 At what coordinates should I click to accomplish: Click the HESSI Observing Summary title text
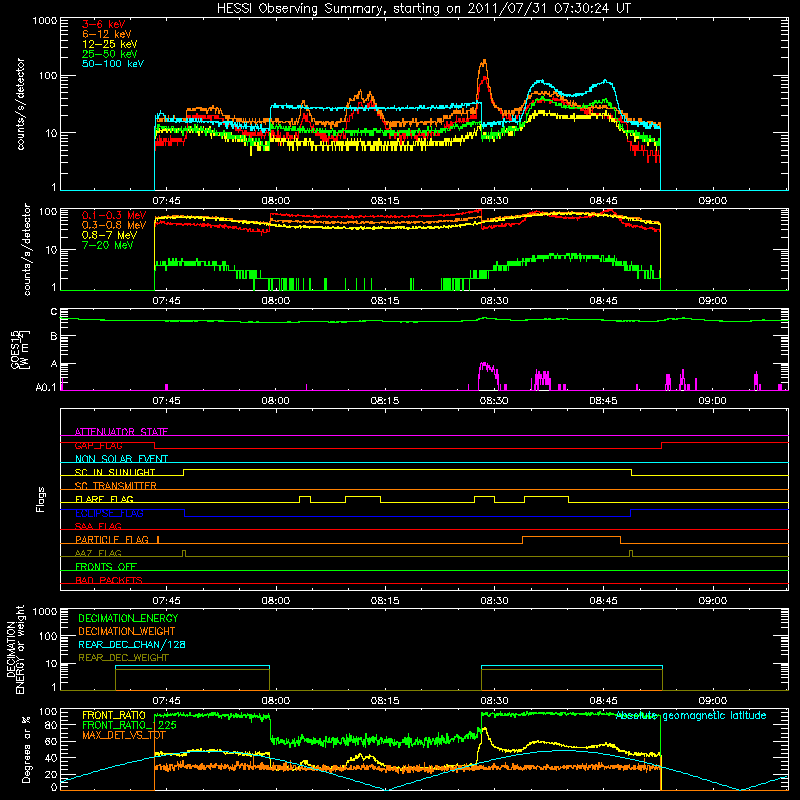click(424, 9)
